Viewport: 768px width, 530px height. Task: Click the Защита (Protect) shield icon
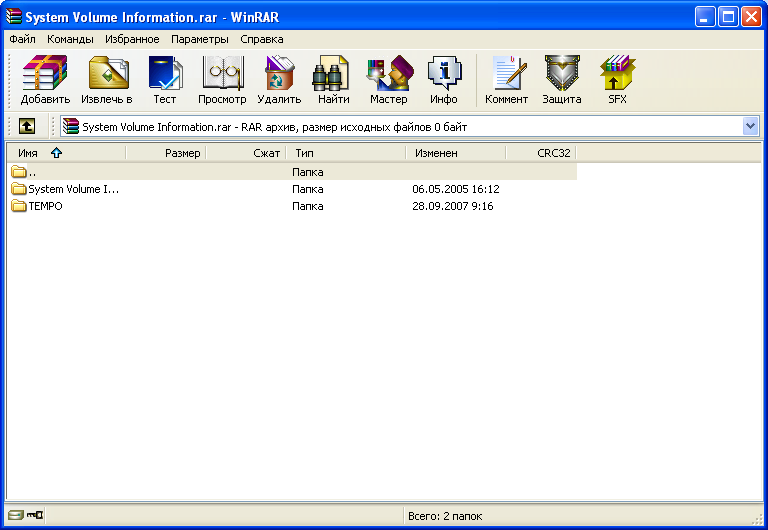click(562, 73)
